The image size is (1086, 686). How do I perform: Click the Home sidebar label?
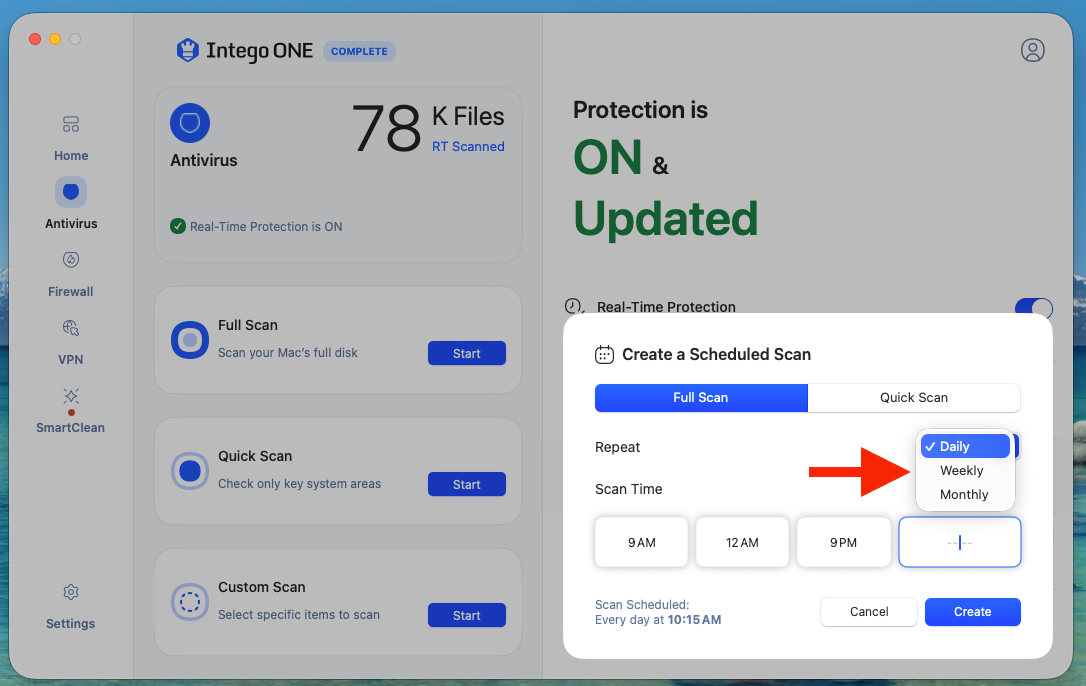coord(71,156)
